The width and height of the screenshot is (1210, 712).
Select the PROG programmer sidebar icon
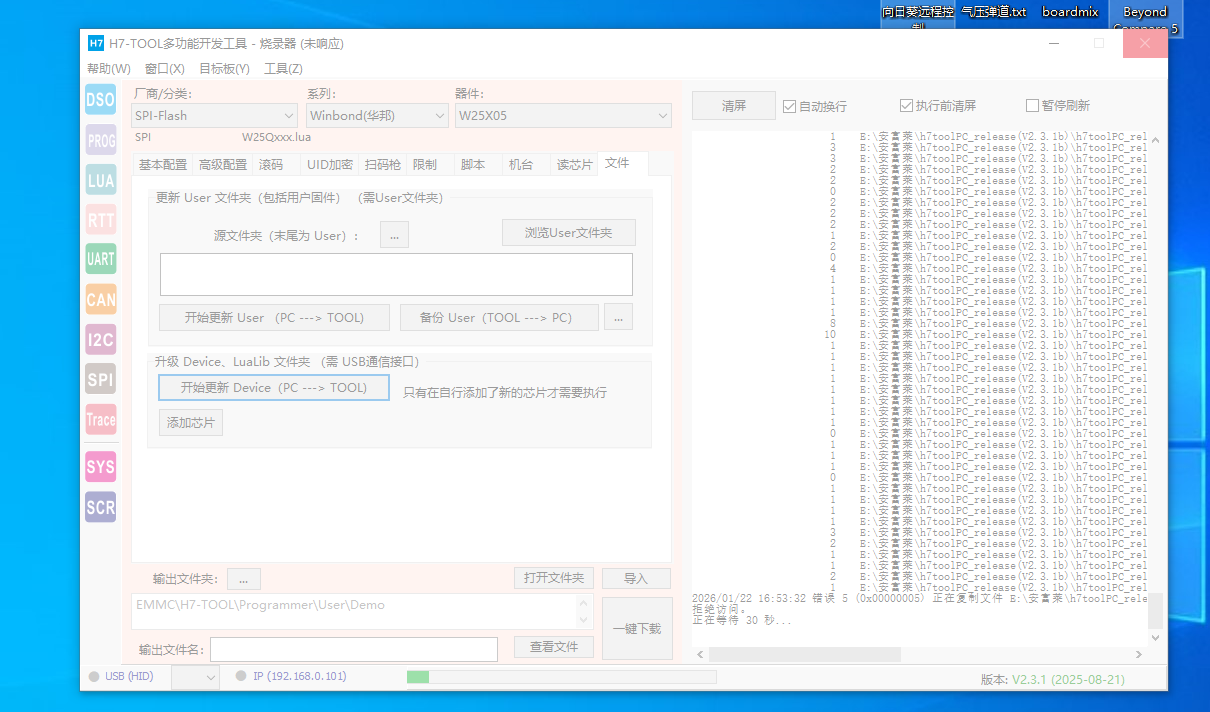100,141
